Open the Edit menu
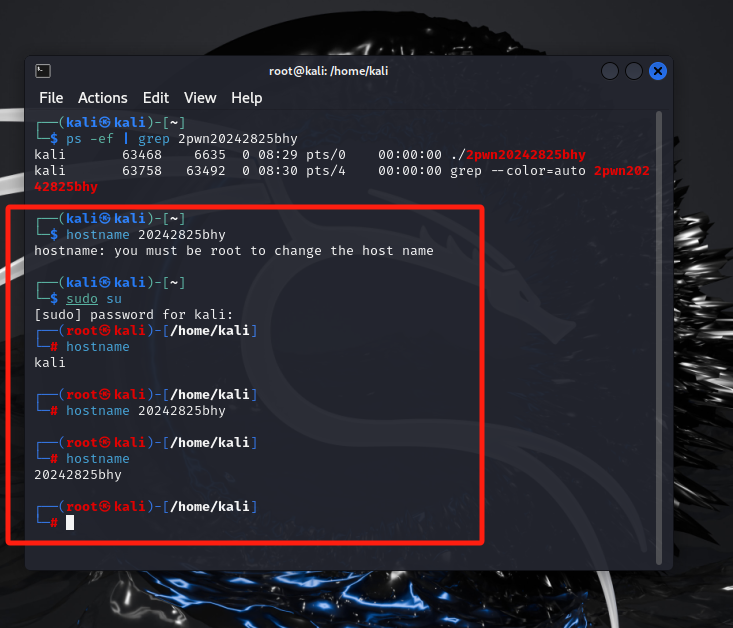Screen dimensions: 733x628 point(156,98)
